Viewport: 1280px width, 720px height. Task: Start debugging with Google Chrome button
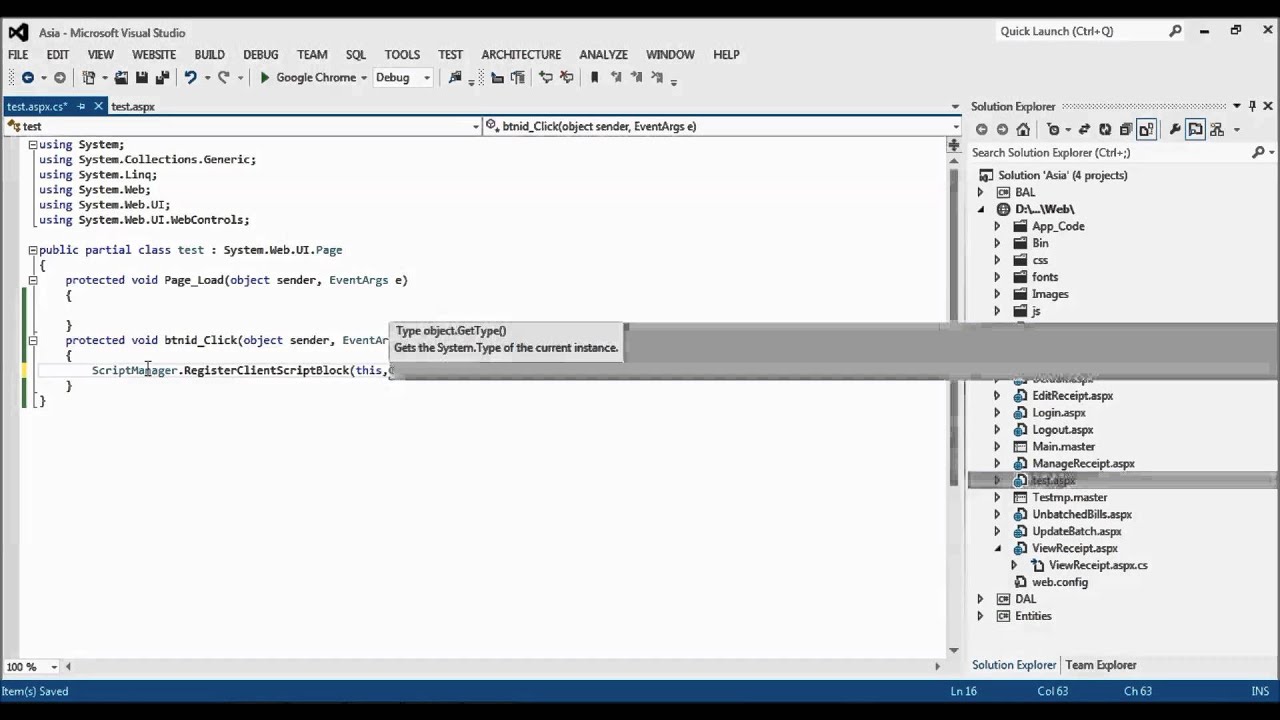coord(308,78)
